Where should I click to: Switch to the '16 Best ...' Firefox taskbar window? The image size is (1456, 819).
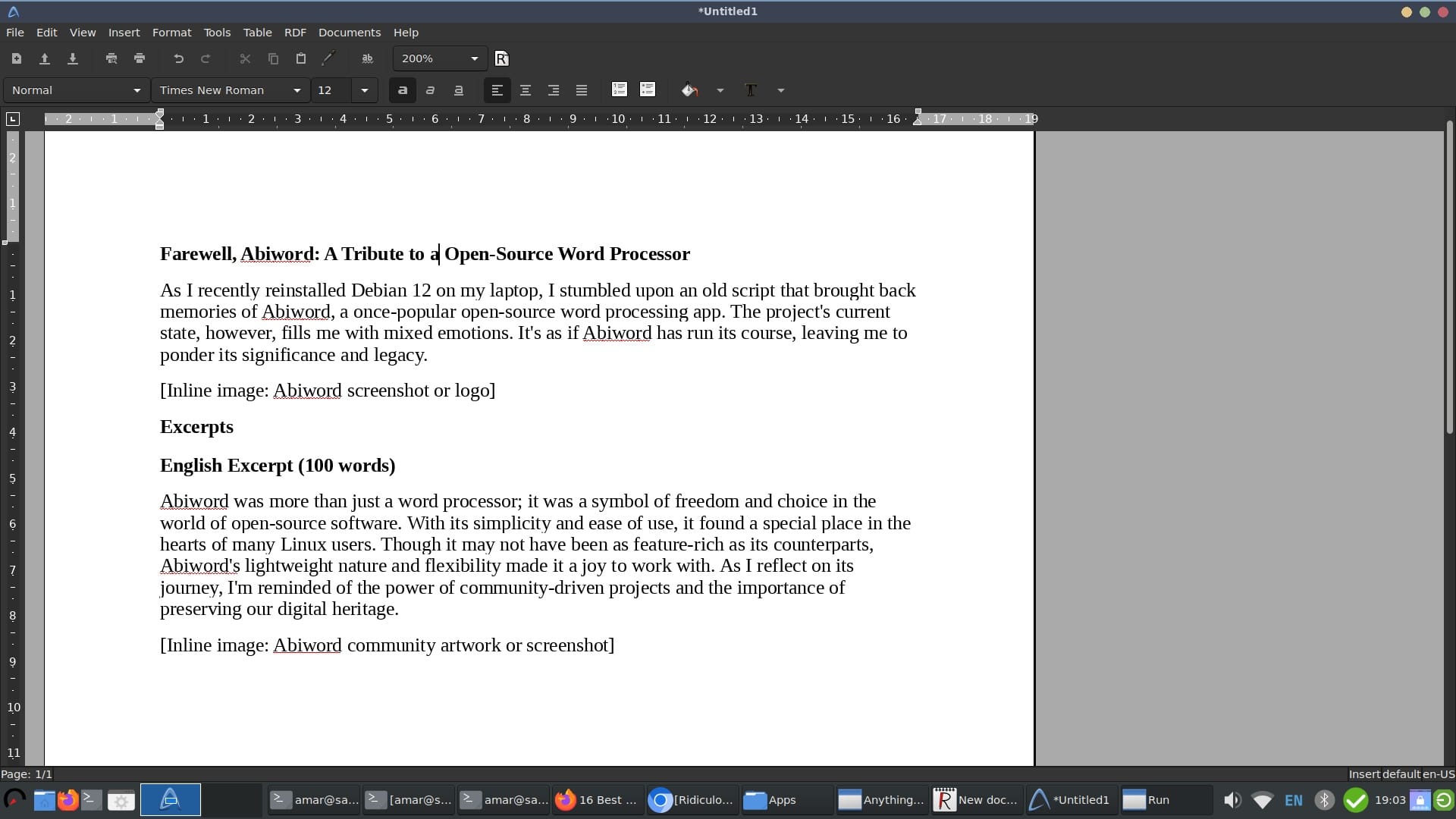click(598, 800)
